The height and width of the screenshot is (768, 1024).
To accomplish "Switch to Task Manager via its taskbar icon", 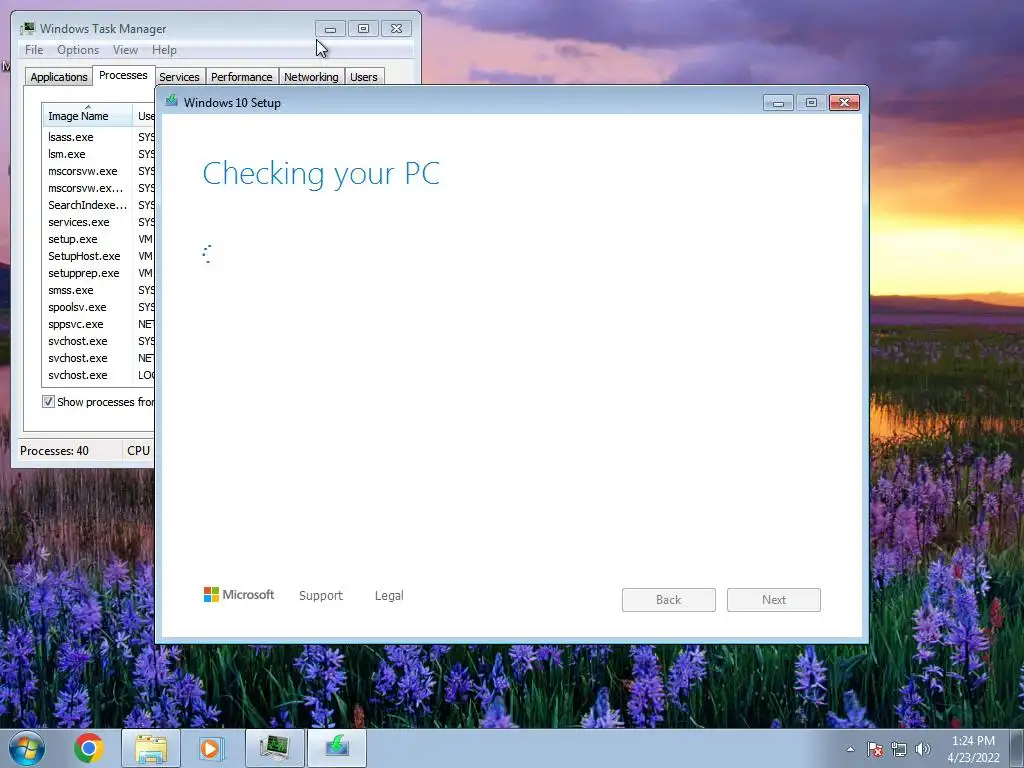I will [274, 748].
